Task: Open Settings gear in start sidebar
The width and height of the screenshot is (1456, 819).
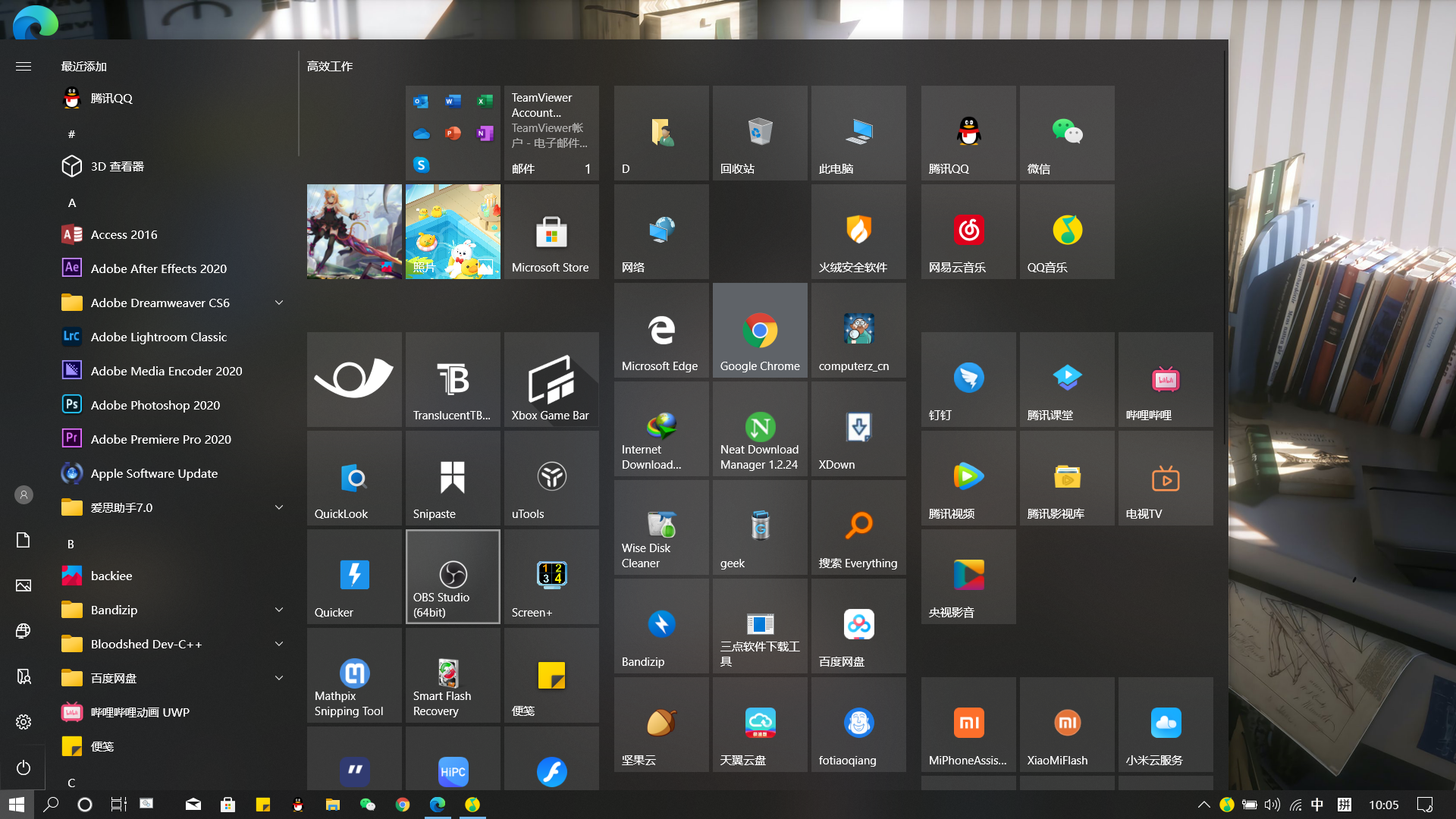Action: click(24, 722)
